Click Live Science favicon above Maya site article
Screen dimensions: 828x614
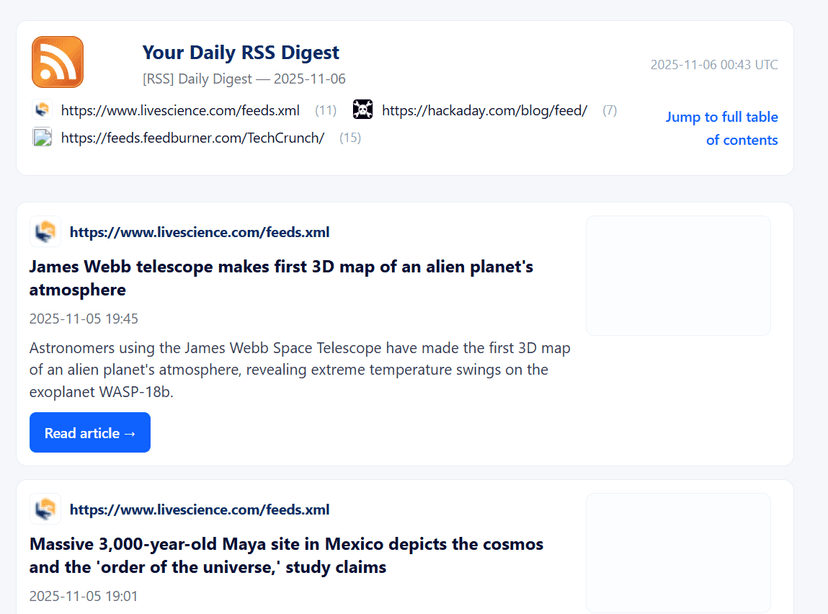(x=45, y=510)
